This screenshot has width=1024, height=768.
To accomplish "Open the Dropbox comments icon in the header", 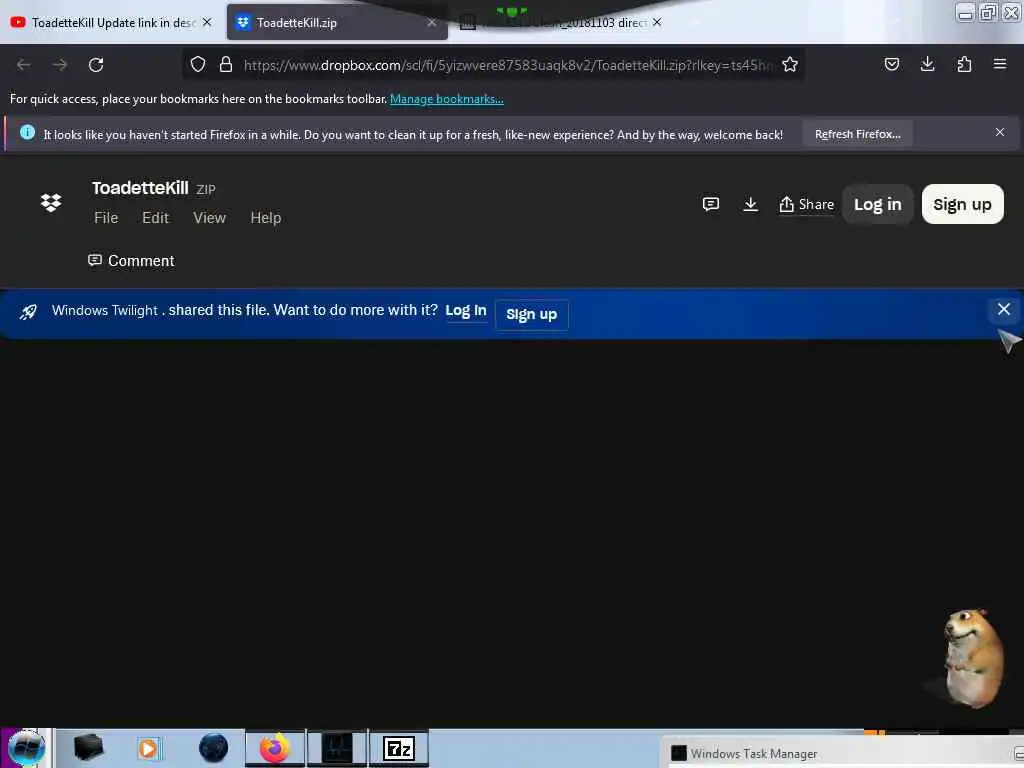I will [711, 204].
